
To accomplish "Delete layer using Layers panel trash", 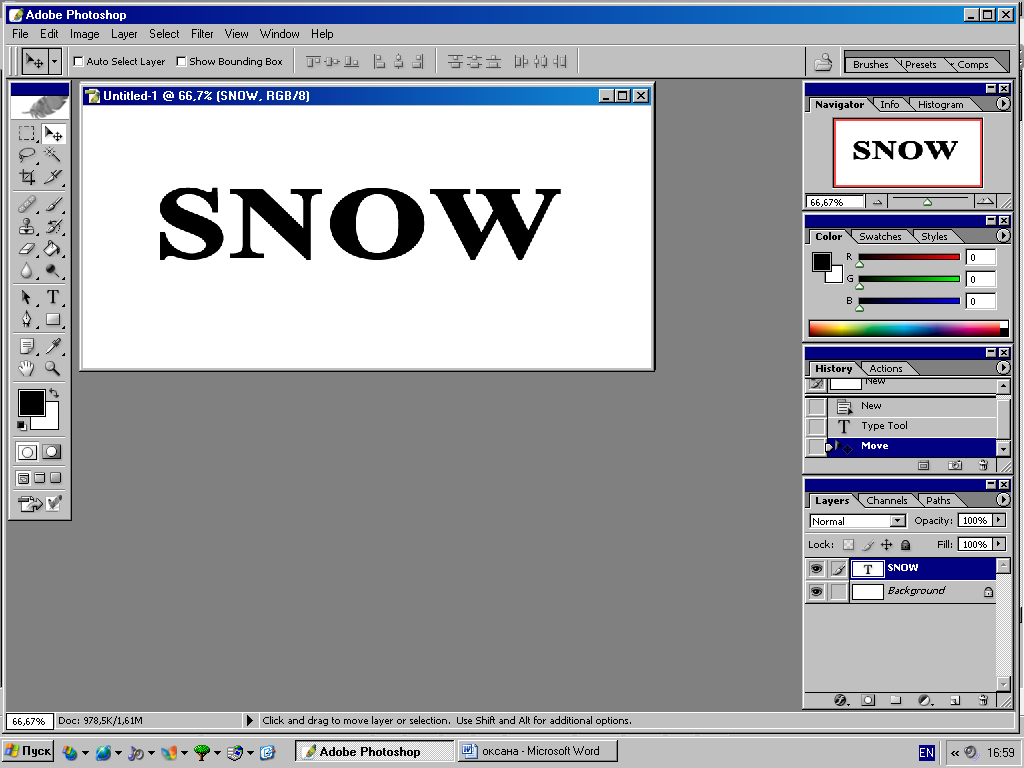I will (984, 700).
